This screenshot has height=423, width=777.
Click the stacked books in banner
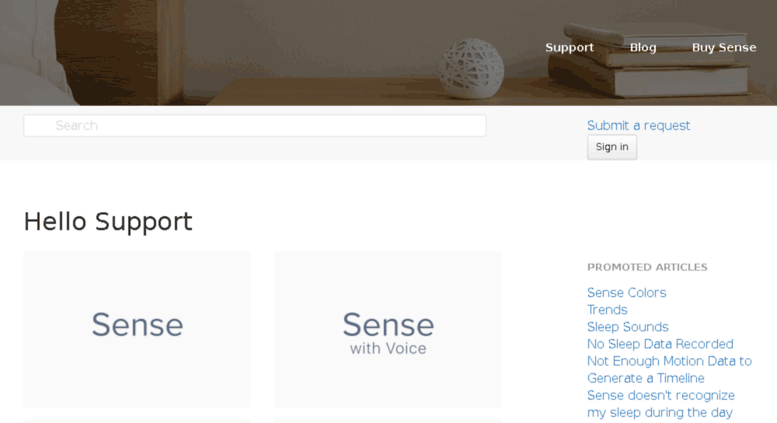coord(654,59)
